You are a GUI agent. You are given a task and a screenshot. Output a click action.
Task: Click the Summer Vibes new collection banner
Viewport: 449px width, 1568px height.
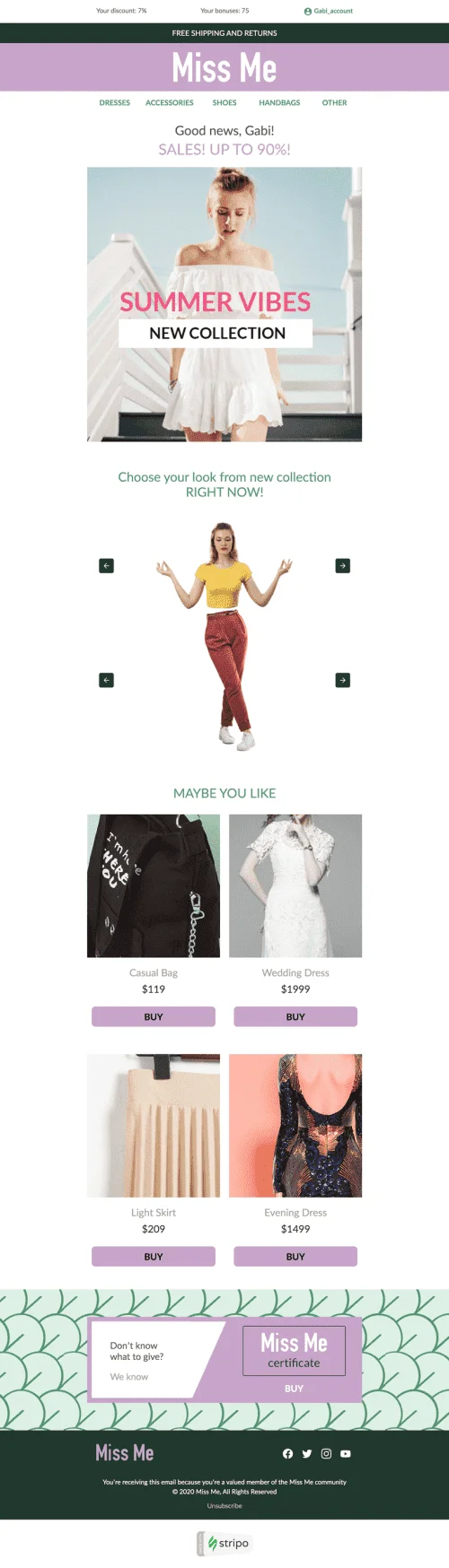[224, 304]
